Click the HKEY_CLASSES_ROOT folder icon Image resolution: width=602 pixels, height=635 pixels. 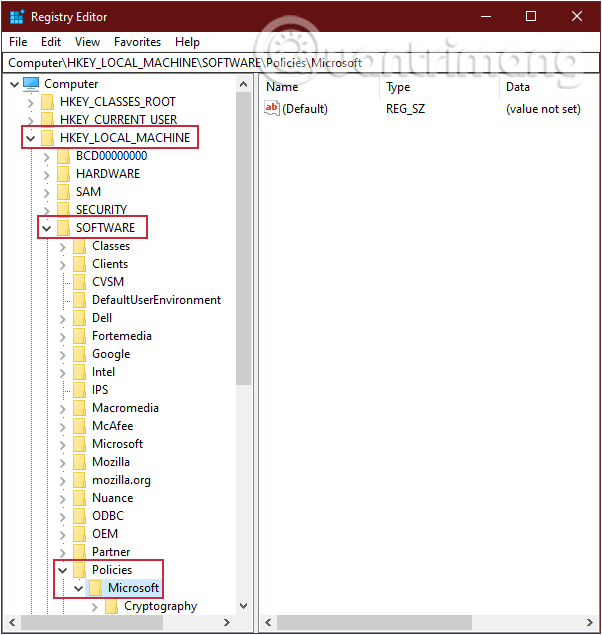click(48, 102)
